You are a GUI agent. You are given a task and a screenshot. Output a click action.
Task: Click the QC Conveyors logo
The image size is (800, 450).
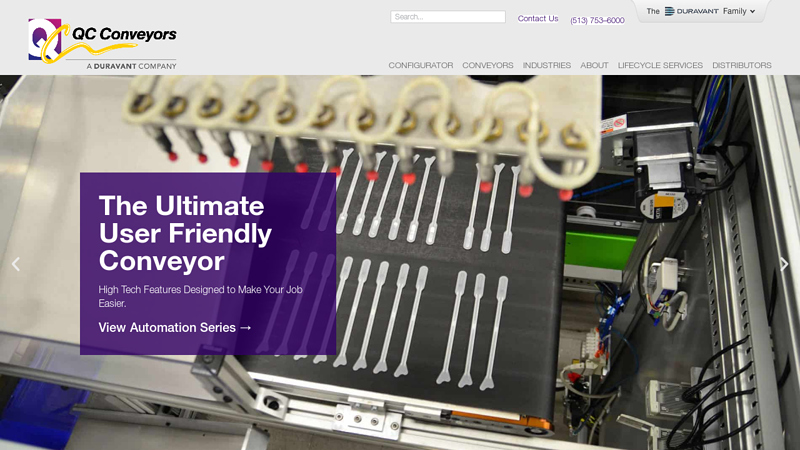[x=103, y=44]
